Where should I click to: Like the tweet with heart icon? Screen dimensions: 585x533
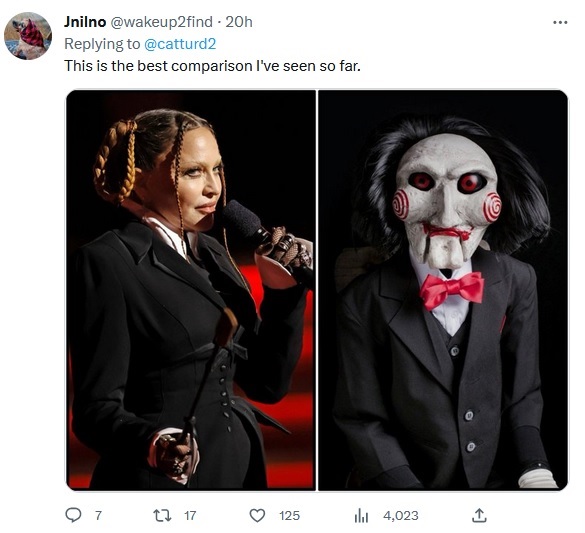point(257,516)
